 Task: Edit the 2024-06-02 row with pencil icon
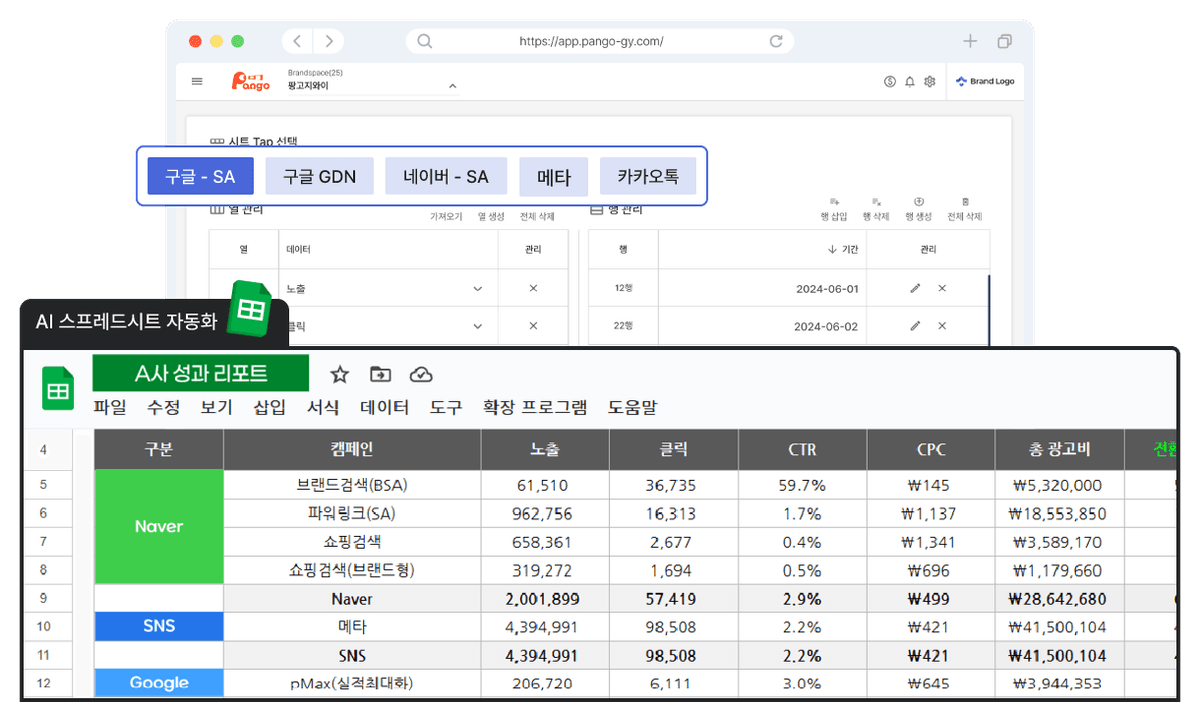(x=915, y=326)
